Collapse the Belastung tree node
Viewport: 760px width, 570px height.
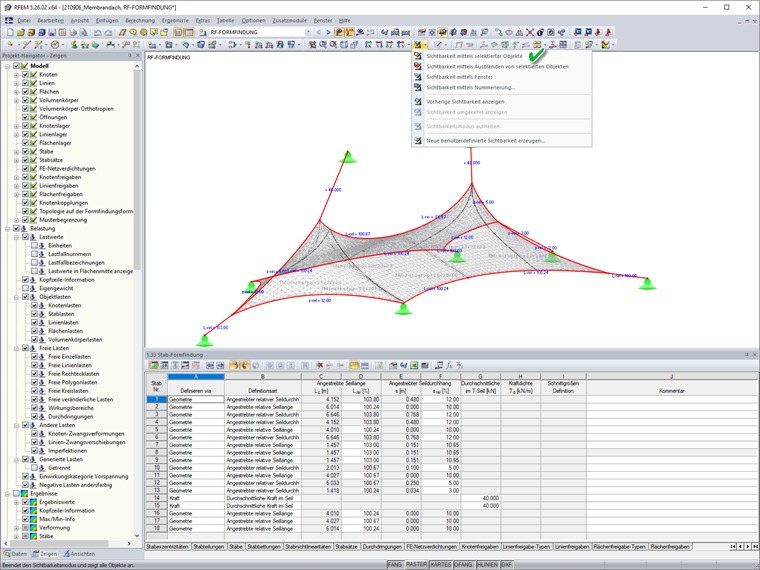(x=8, y=228)
